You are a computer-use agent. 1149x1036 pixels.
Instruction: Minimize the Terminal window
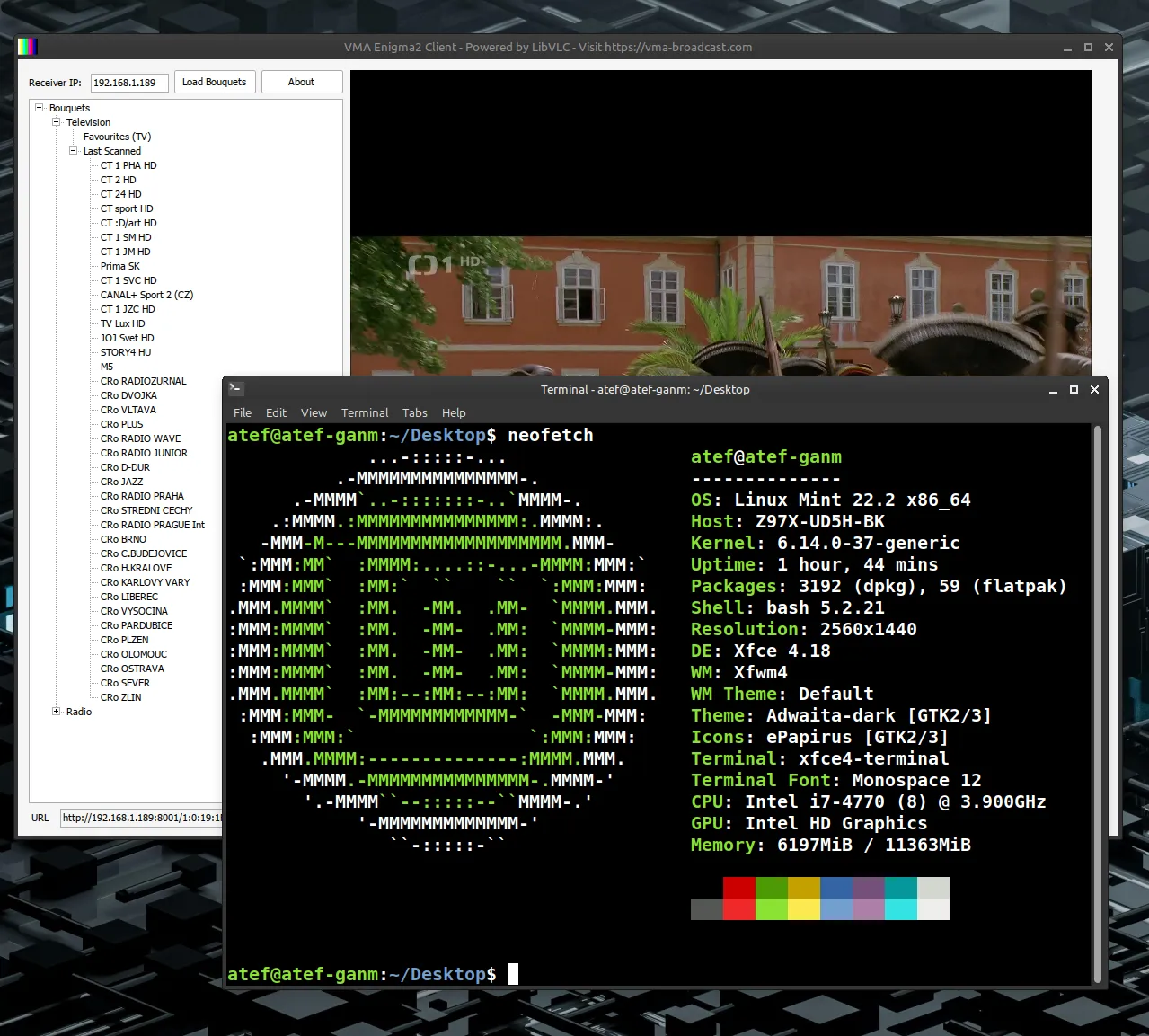point(1053,390)
